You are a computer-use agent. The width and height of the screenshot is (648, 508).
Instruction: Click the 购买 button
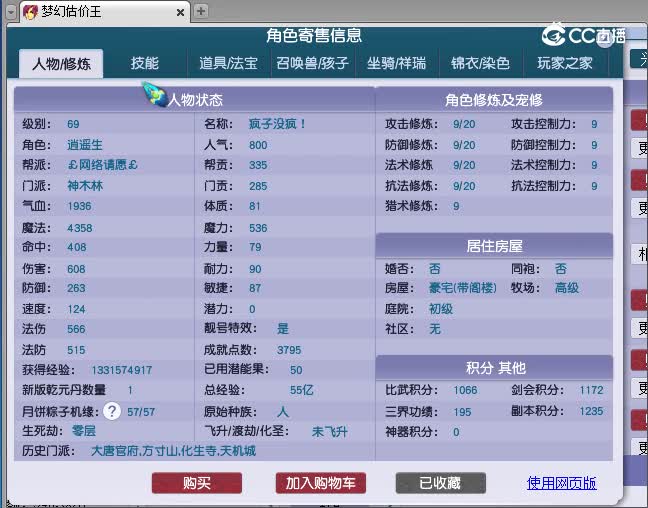(197, 483)
